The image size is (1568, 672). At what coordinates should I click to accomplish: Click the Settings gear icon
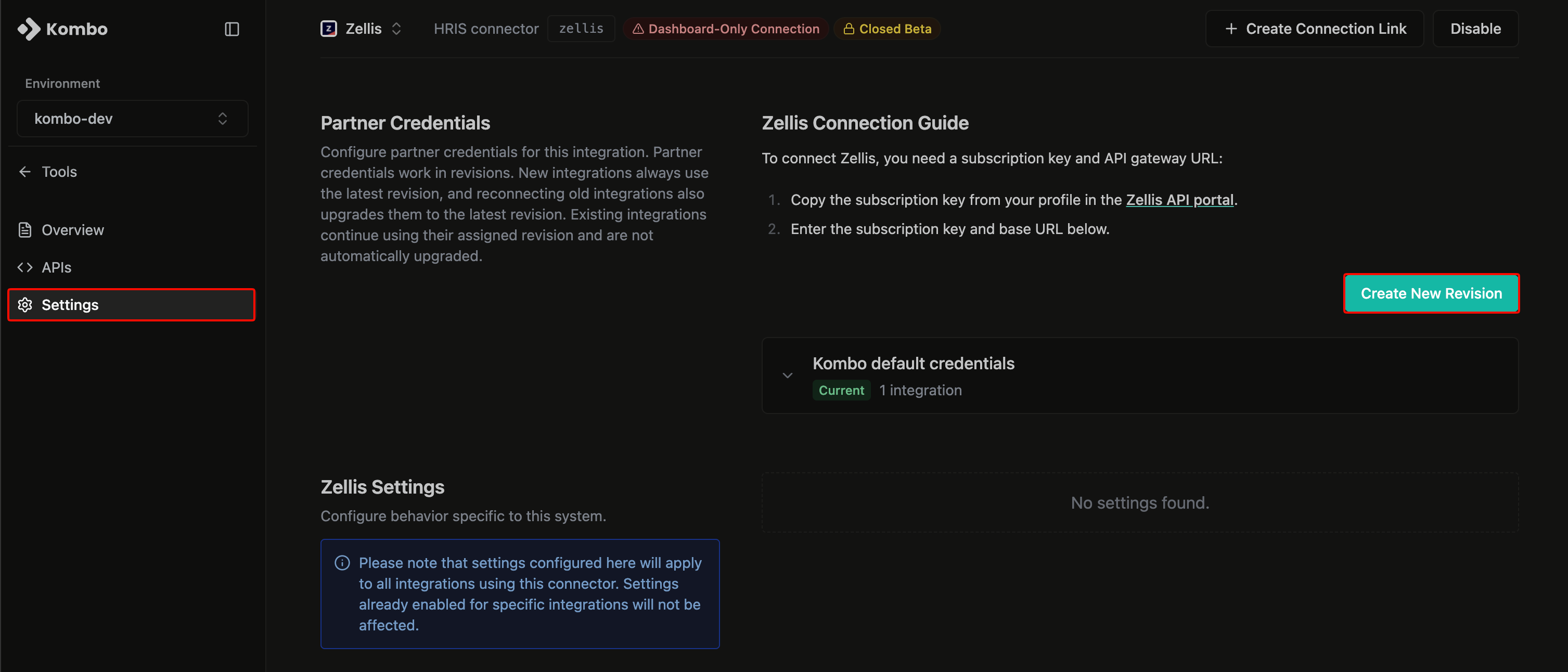click(25, 304)
